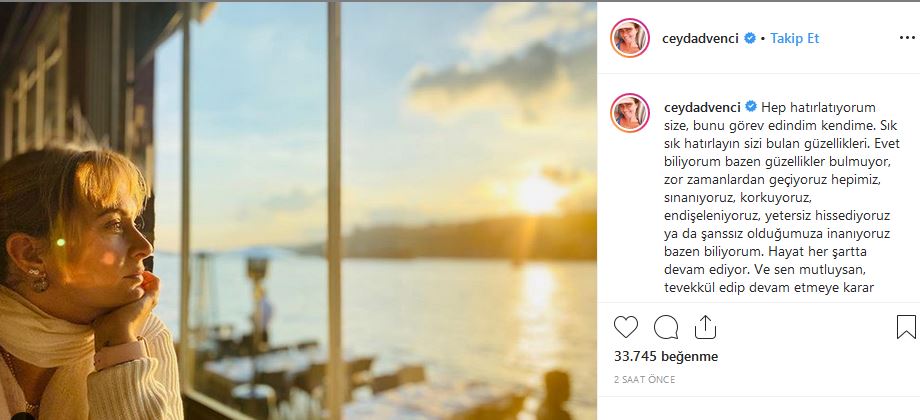Share the post using the share icon
The width and height of the screenshot is (920, 420).
[x=705, y=327]
